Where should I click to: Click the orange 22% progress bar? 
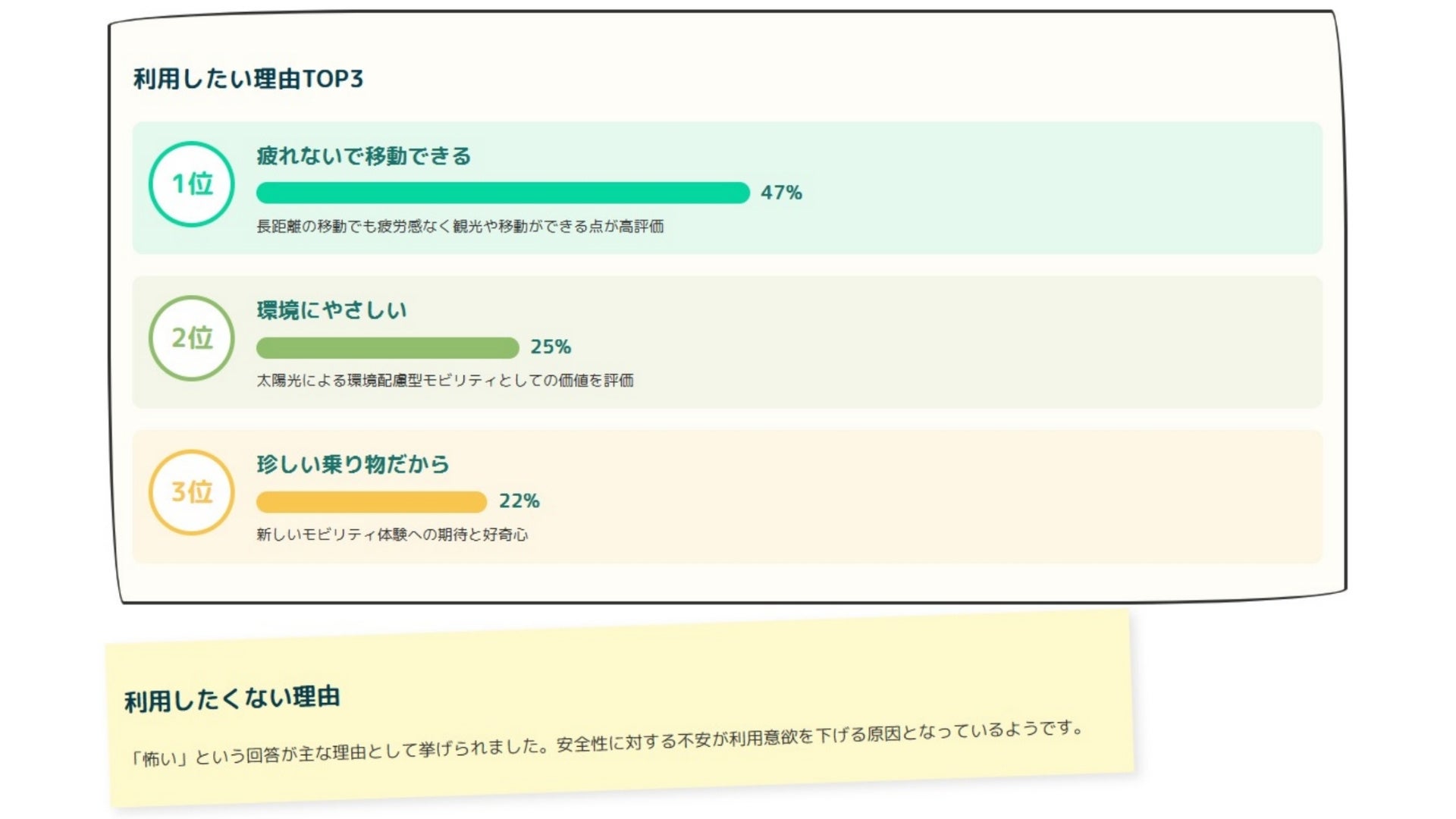click(x=371, y=501)
